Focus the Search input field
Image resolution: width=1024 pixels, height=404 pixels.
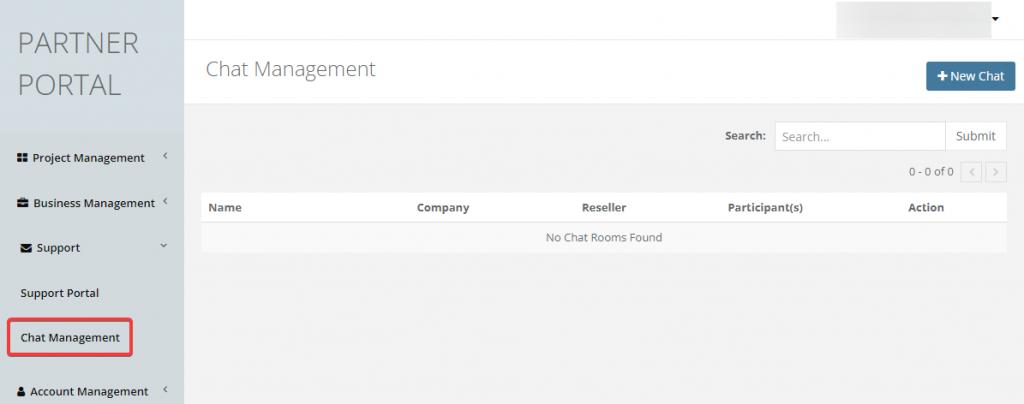point(859,136)
